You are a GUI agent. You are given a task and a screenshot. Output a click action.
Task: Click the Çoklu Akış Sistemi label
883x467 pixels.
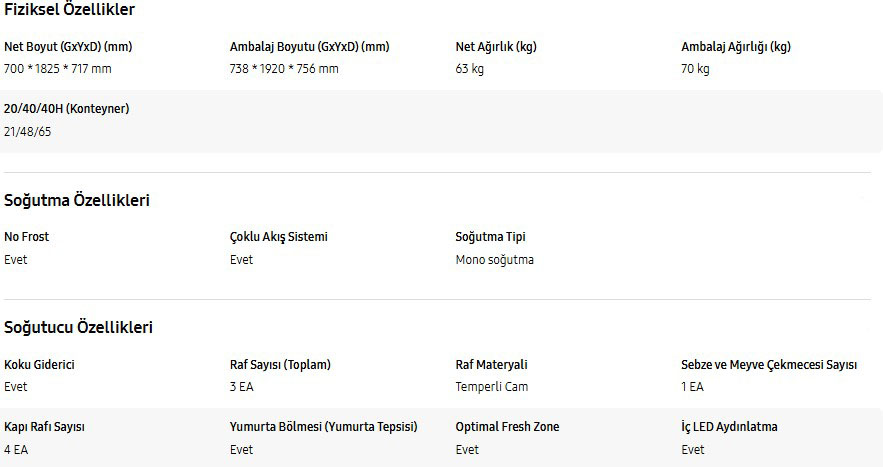pyautogui.click(x=279, y=237)
